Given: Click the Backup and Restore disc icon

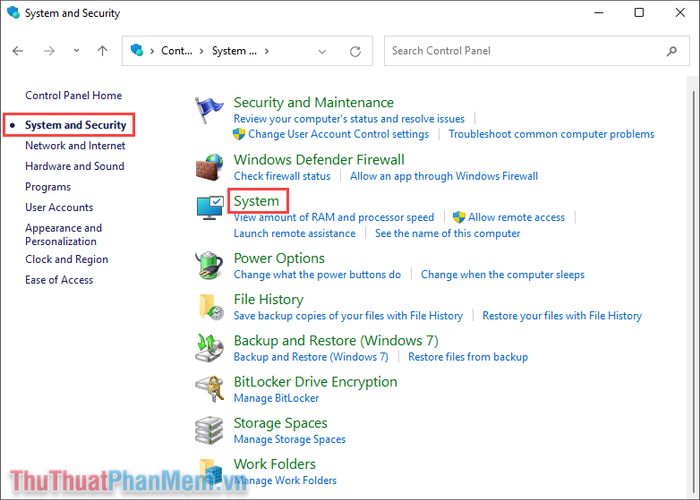Looking at the screenshot, I should click(209, 348).
